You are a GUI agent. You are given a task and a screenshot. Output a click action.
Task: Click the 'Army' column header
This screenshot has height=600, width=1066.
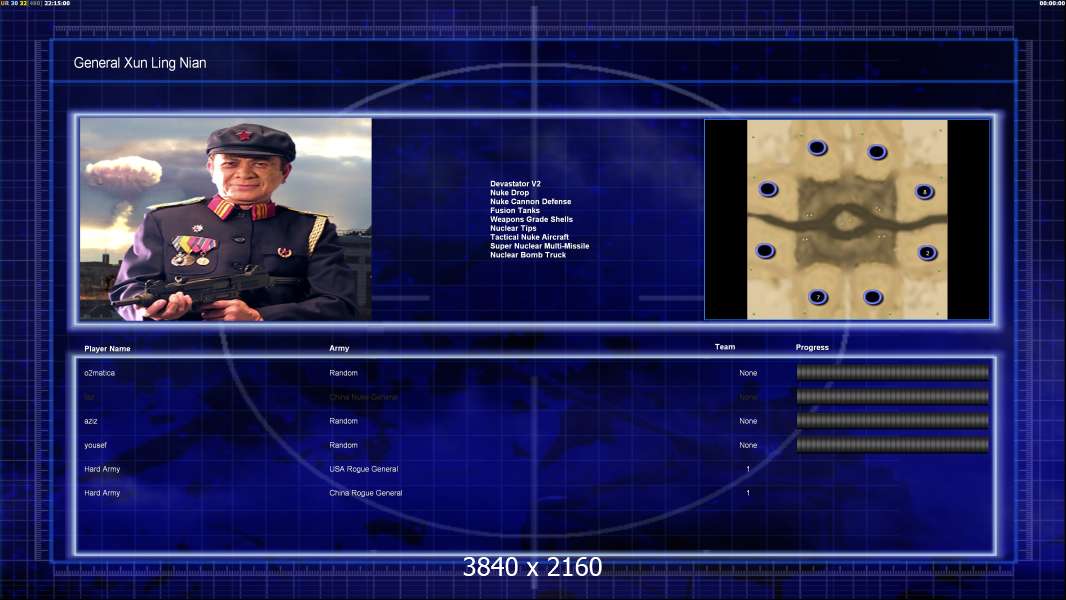point(339,348)
